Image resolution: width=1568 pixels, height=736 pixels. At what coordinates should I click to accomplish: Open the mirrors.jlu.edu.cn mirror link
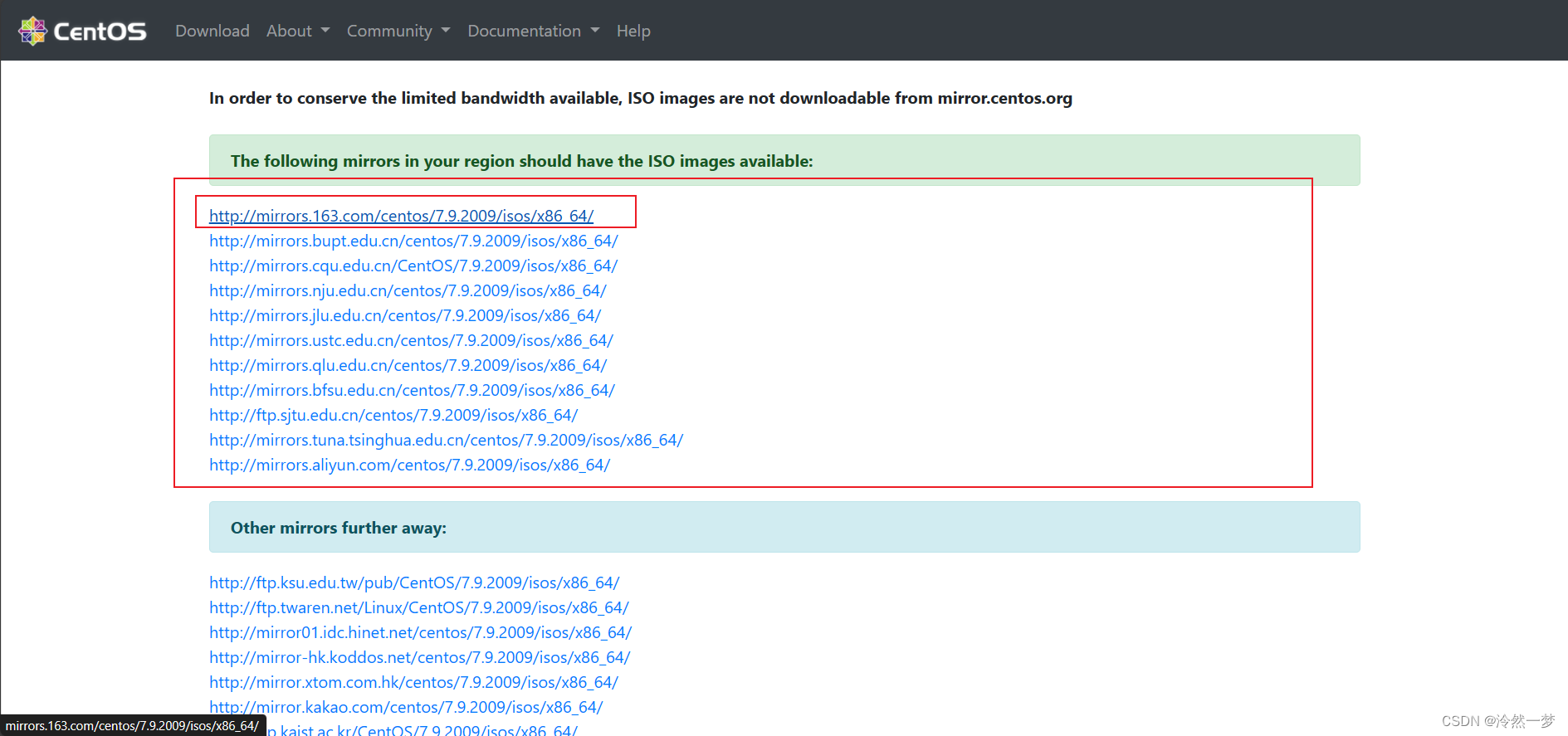[x=405, y=315]
